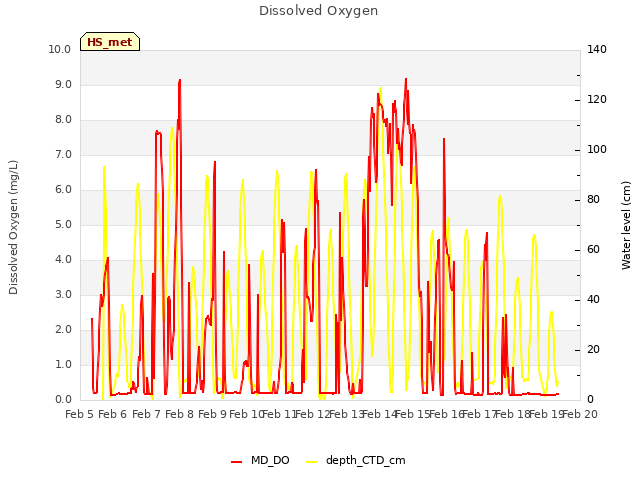Click the Feb 16 date label
The image size is (640, 480).
click(x=447, y=415)
